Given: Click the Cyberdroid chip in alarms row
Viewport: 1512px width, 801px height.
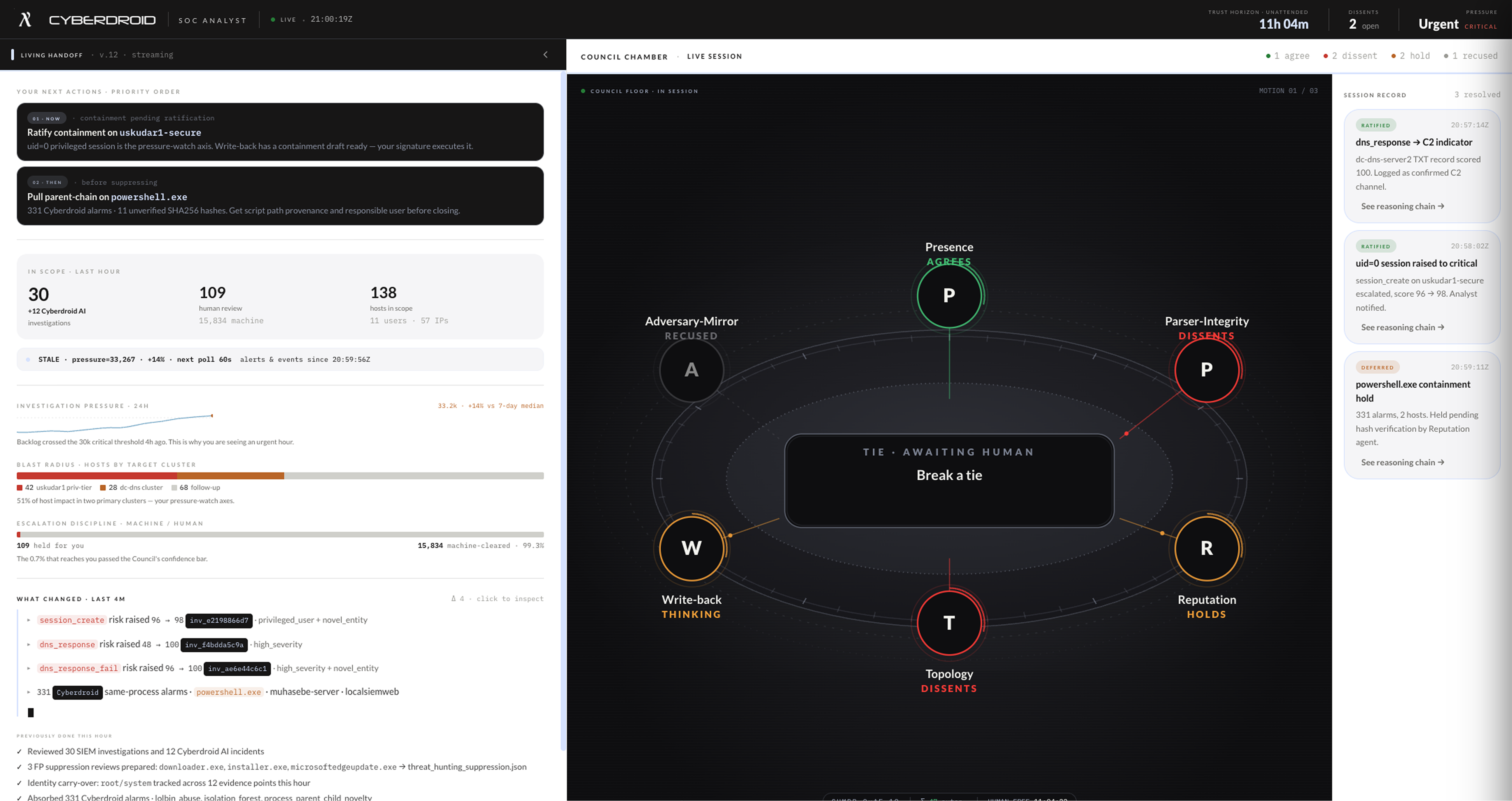Looking at the screenshot, I should 77,692.
